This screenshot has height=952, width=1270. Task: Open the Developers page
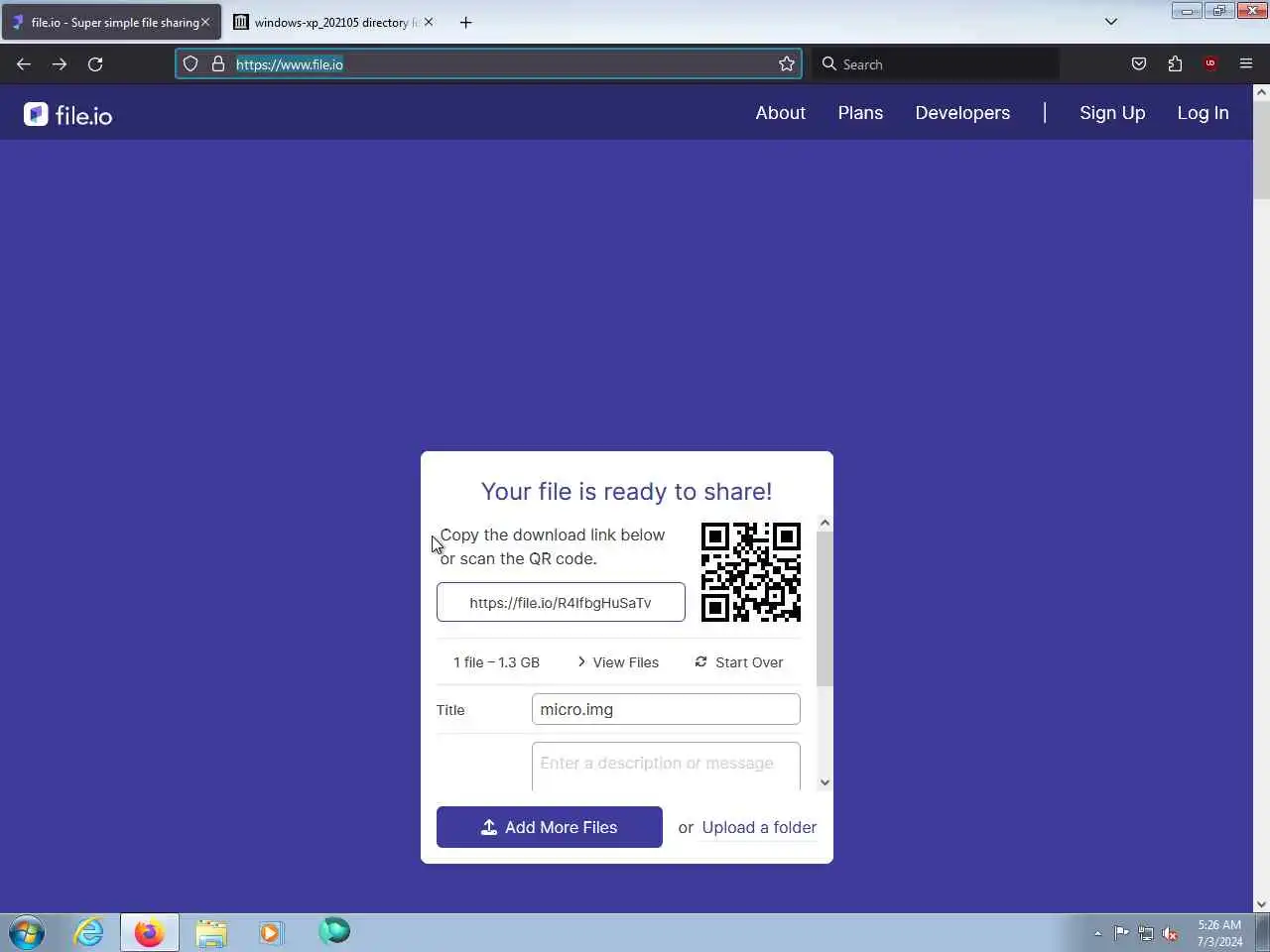tap(962, 113)
